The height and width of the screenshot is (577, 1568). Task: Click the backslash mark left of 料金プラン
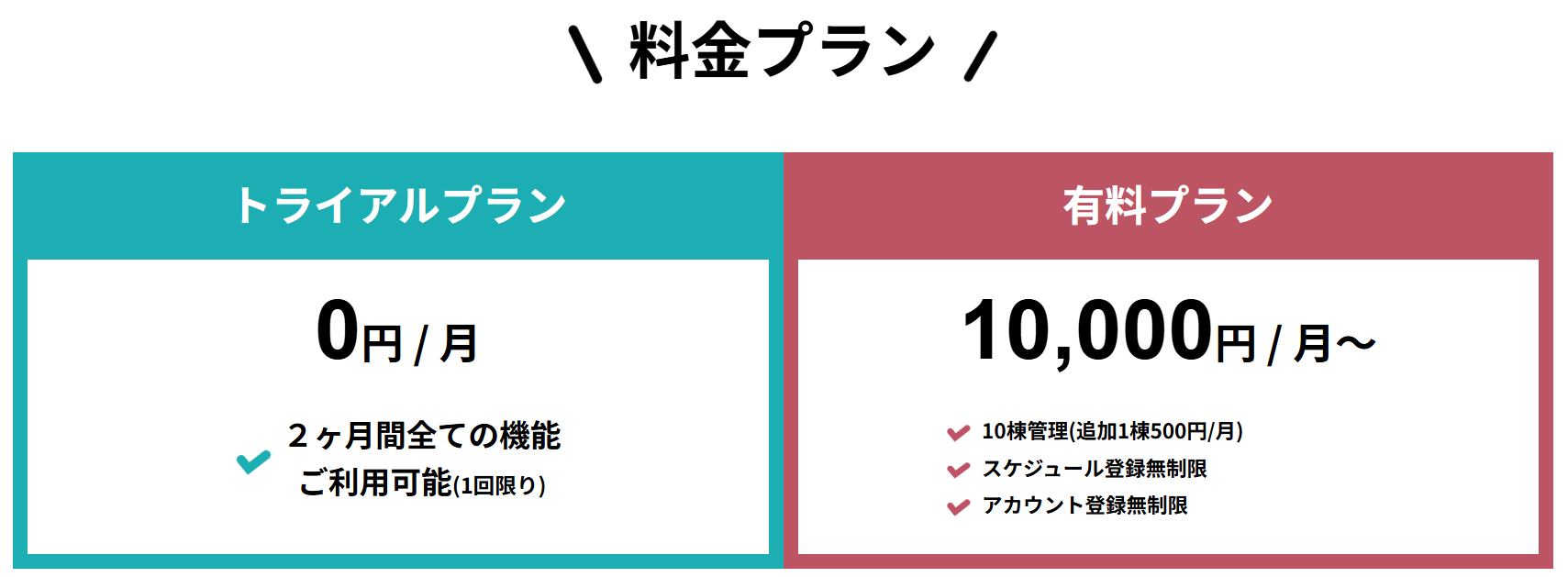(x=585, y=55)
